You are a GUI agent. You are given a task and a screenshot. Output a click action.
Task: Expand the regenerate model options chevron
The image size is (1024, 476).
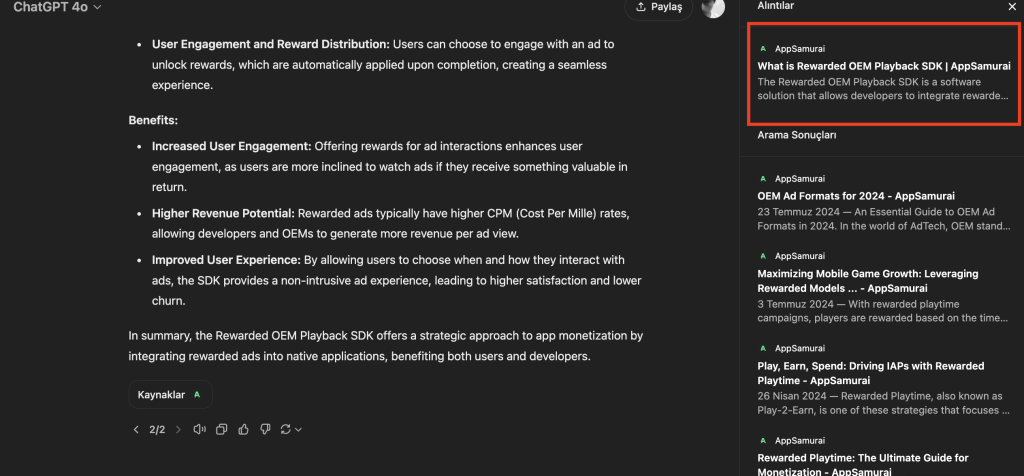(298, 429)
